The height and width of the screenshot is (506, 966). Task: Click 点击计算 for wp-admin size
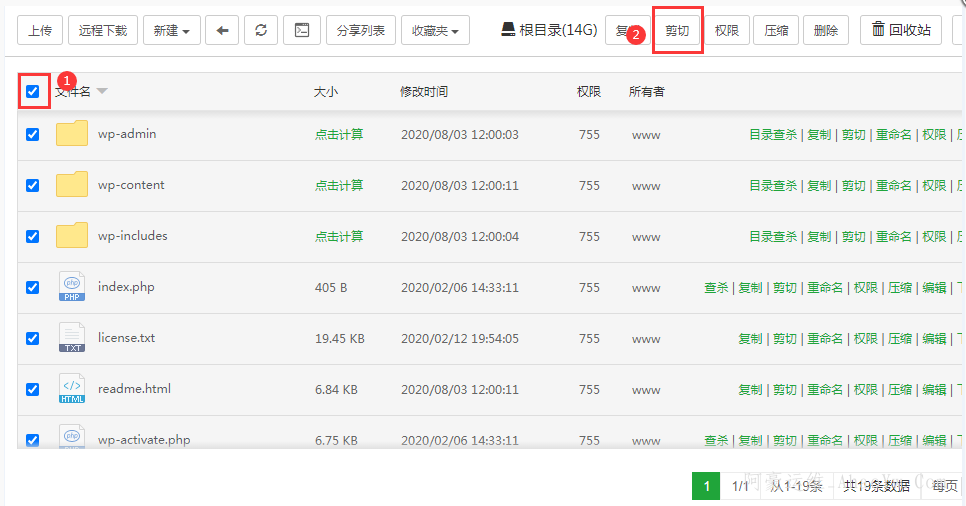click(x=339, y=135)
